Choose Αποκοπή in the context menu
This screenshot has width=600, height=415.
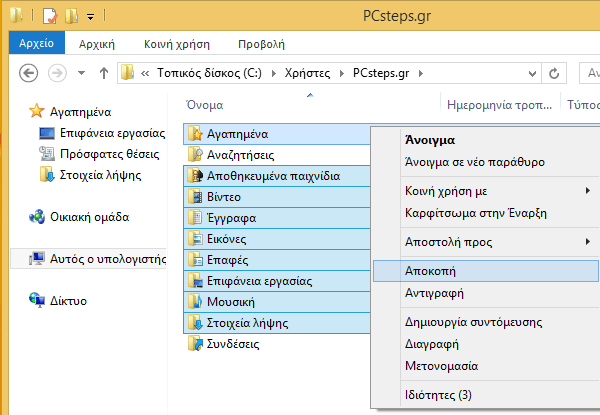pos(486,271)
